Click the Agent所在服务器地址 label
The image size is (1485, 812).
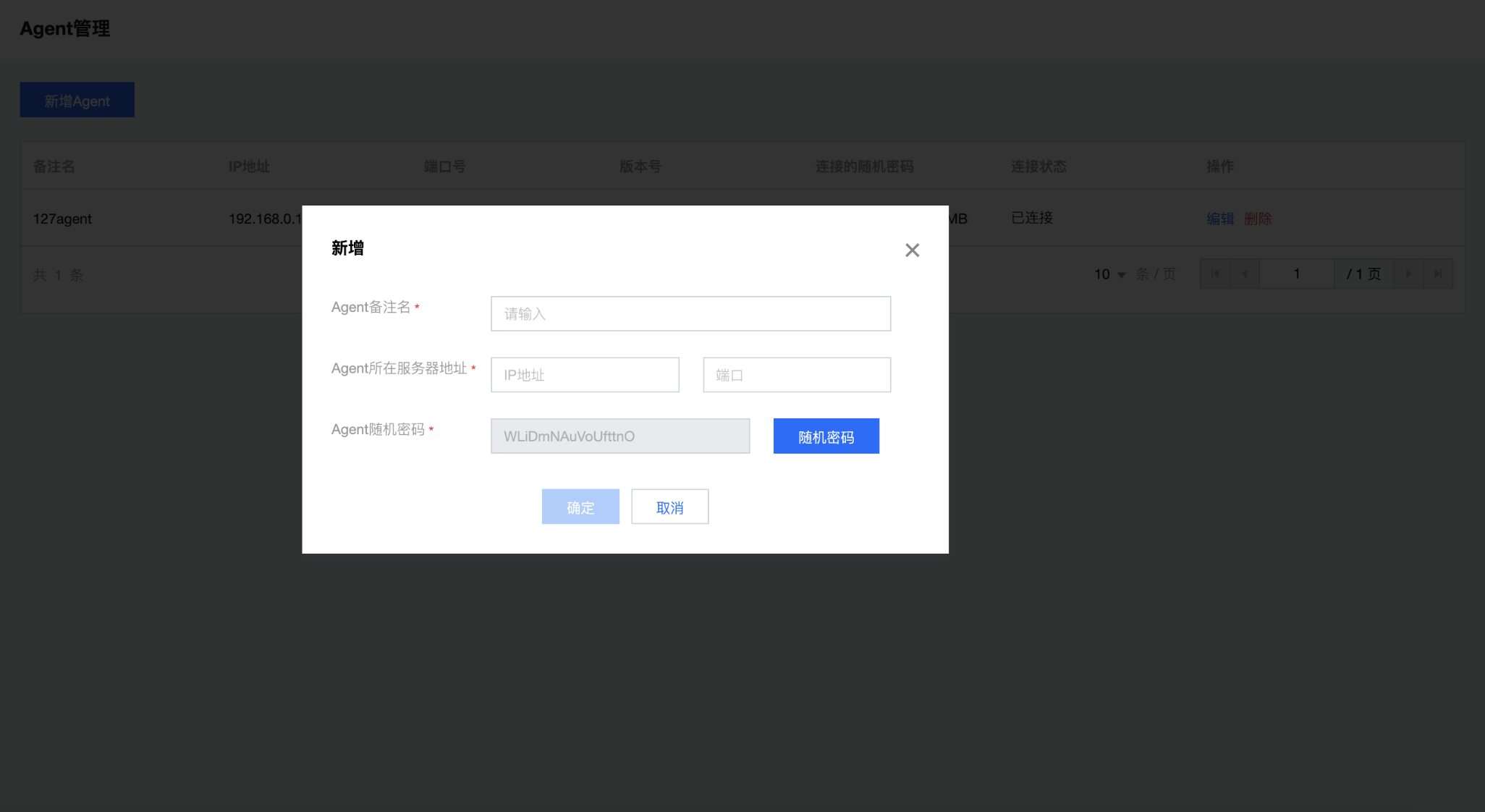point(399,368)
